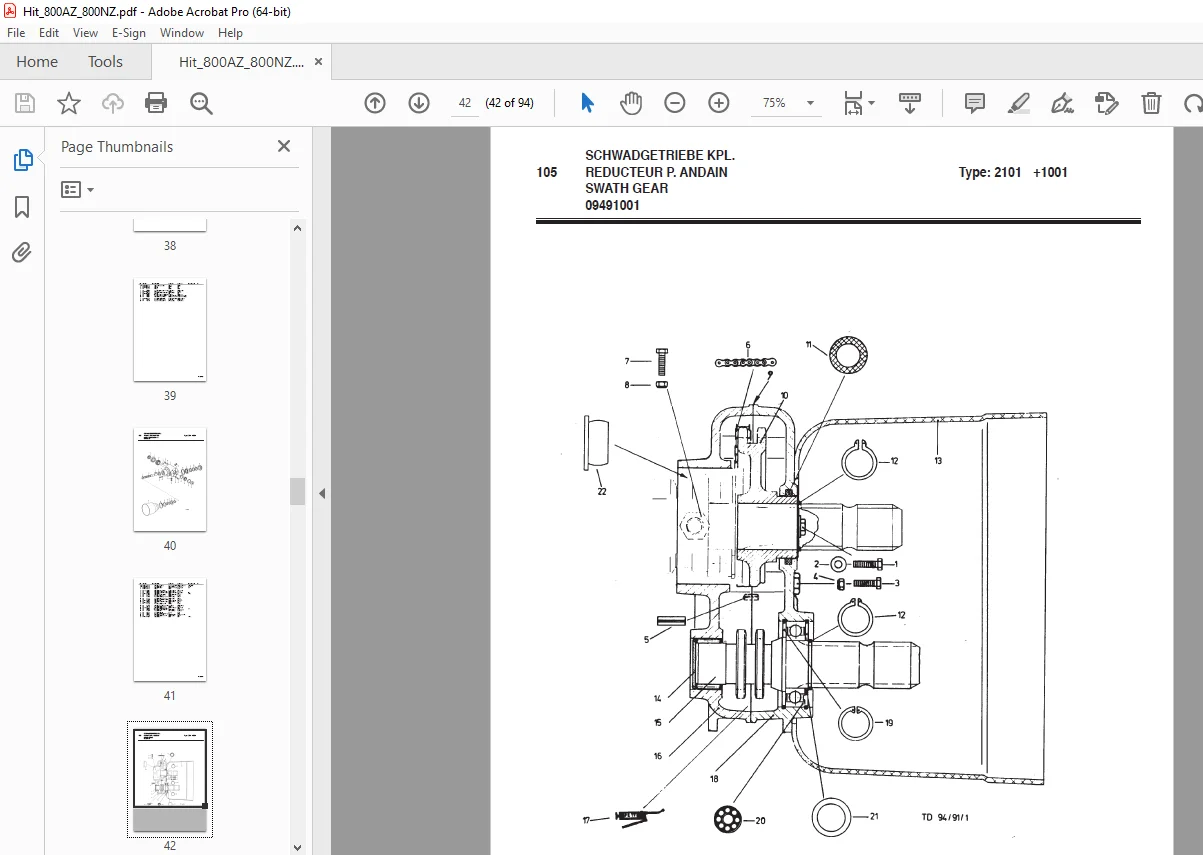Activate the Hand pan tool

tap(631, 103)
